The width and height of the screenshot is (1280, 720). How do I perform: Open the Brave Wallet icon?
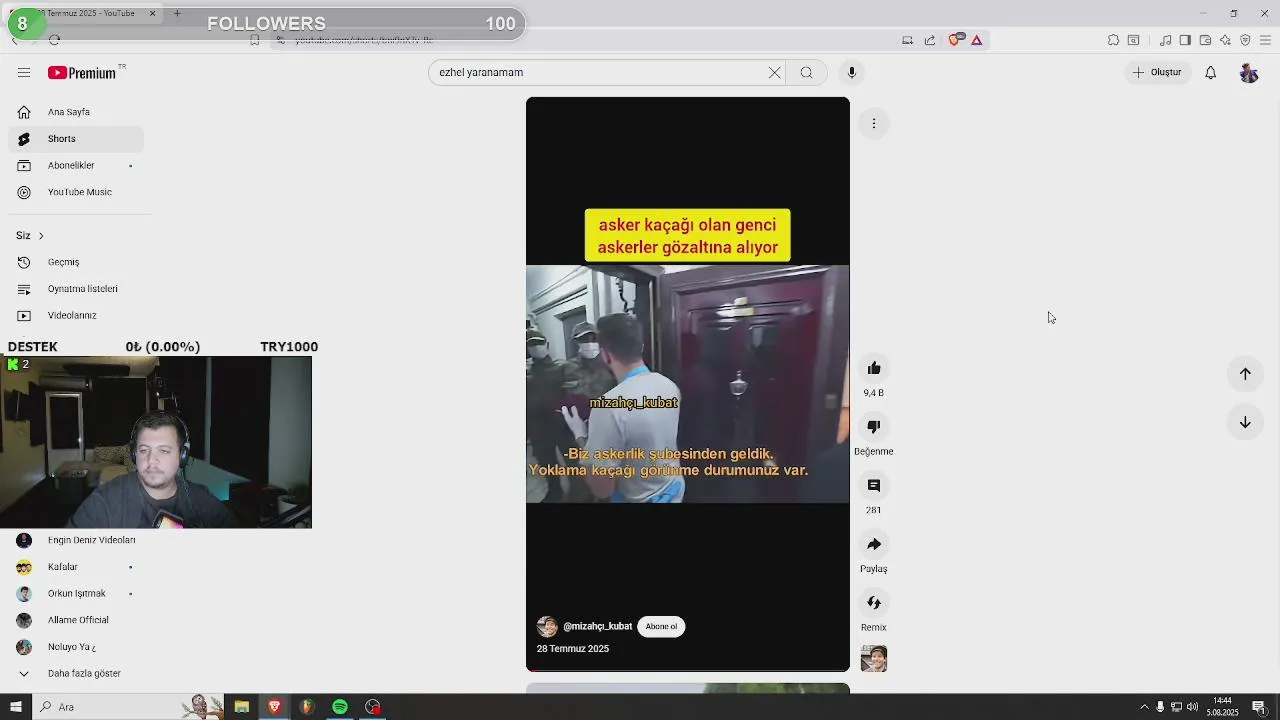(1205, 40)
